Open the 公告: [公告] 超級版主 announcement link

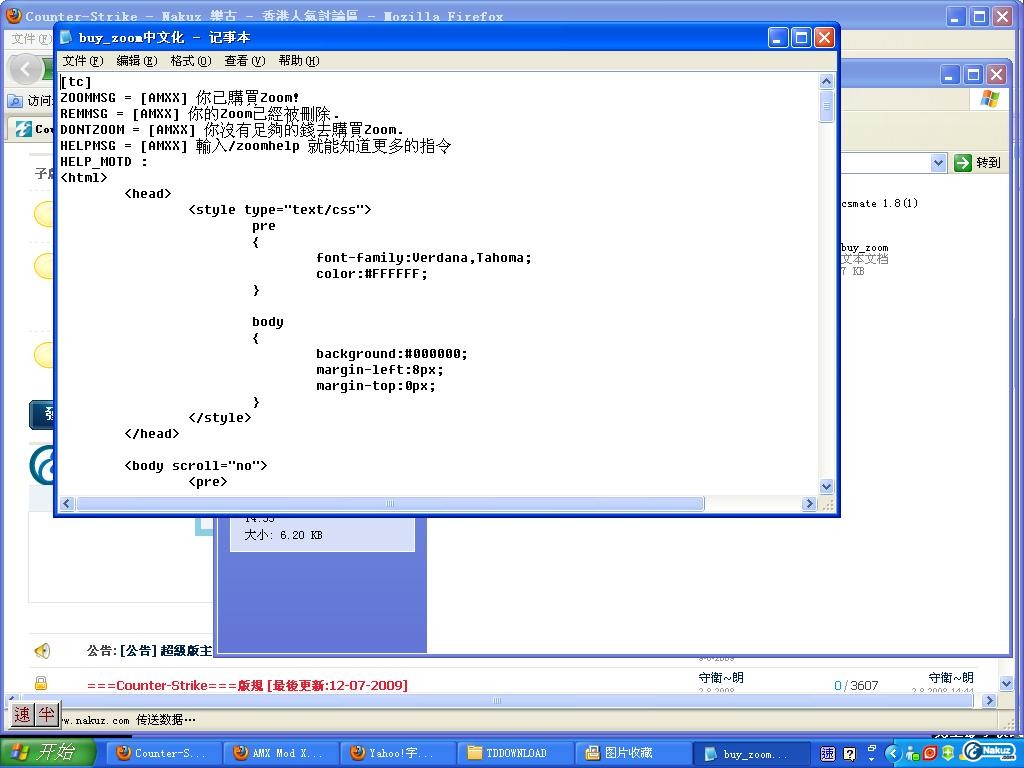[149, 650]
